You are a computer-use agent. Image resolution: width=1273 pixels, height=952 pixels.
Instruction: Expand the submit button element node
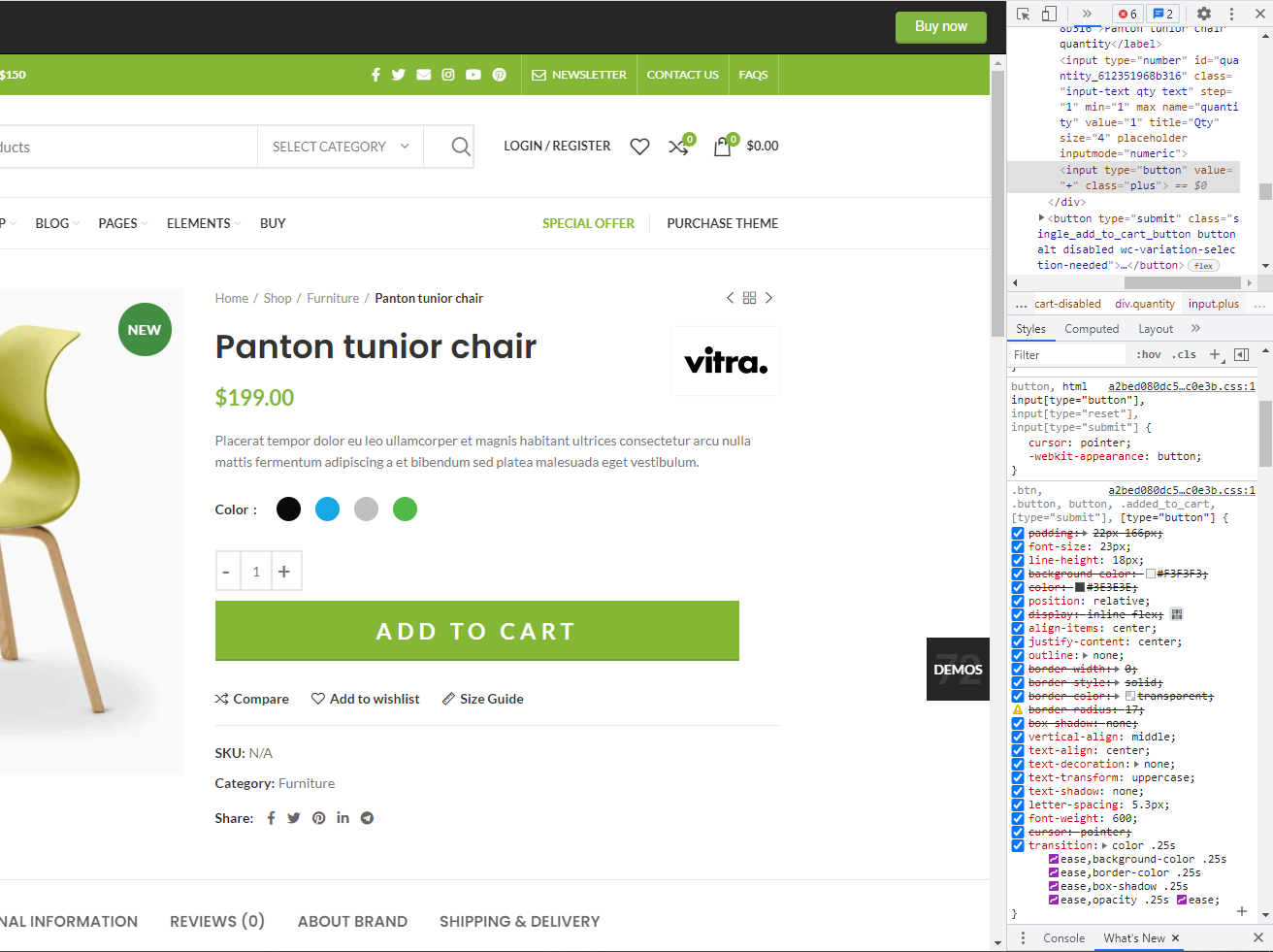click(1042, 218)
